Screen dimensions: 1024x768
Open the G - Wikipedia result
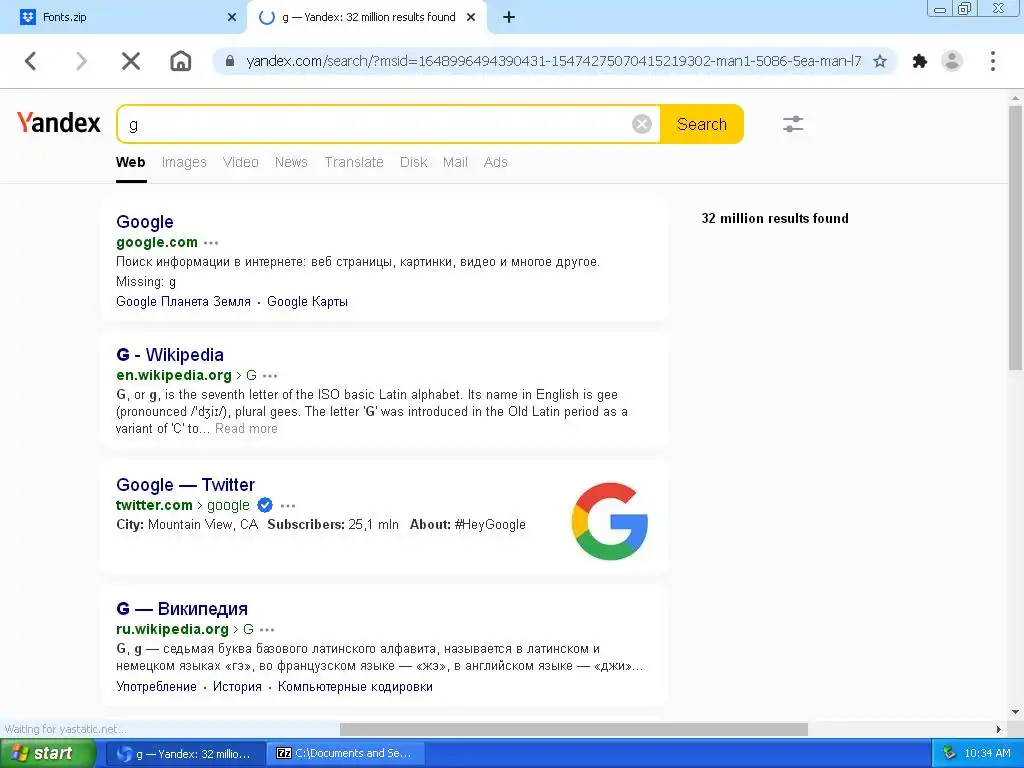point(170,355)
